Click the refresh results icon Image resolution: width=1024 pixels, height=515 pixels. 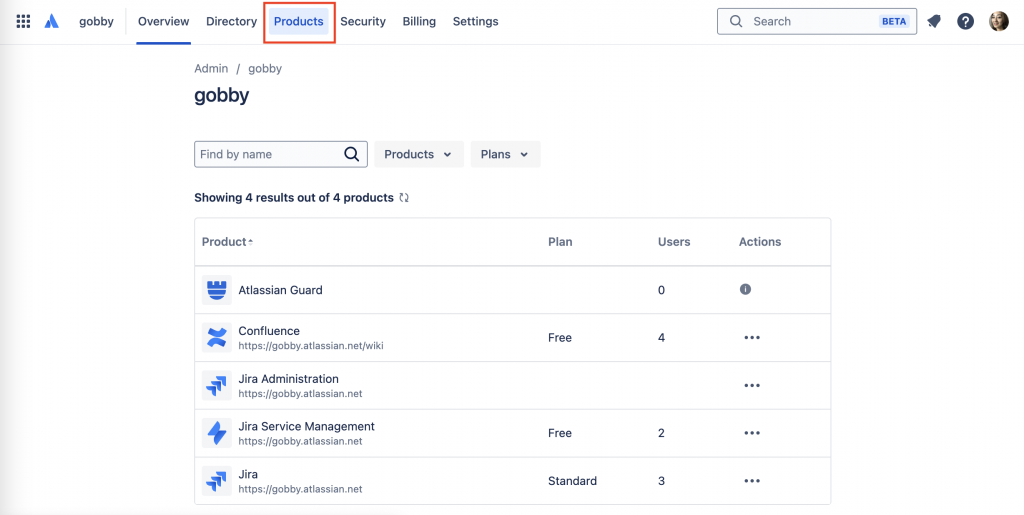[x=404, y=198]
